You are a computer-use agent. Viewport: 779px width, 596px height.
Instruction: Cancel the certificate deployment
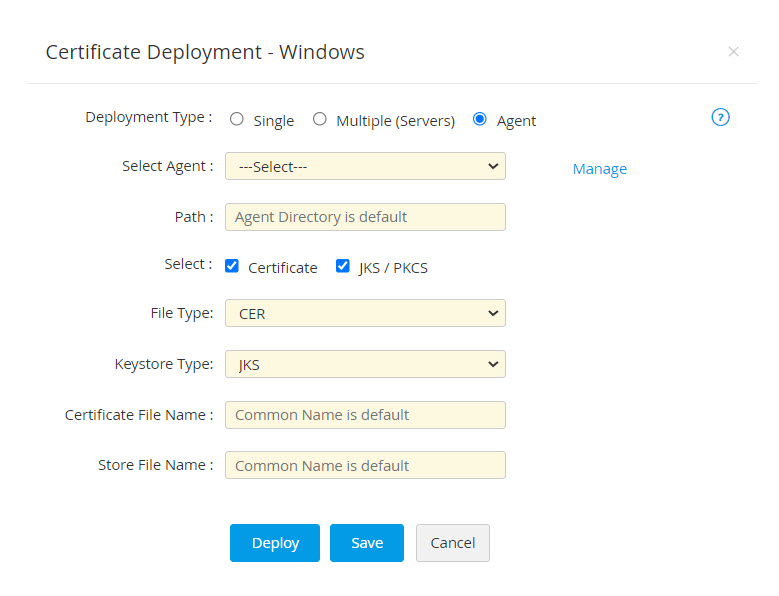click(x=452, y=543)
